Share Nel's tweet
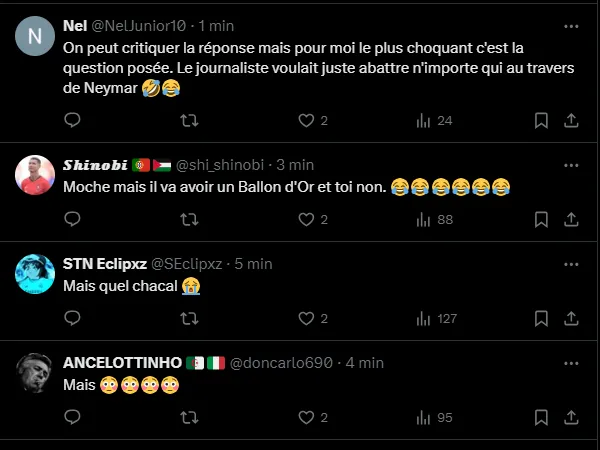This screenshot has height=450, width=600. click(571, 120)
